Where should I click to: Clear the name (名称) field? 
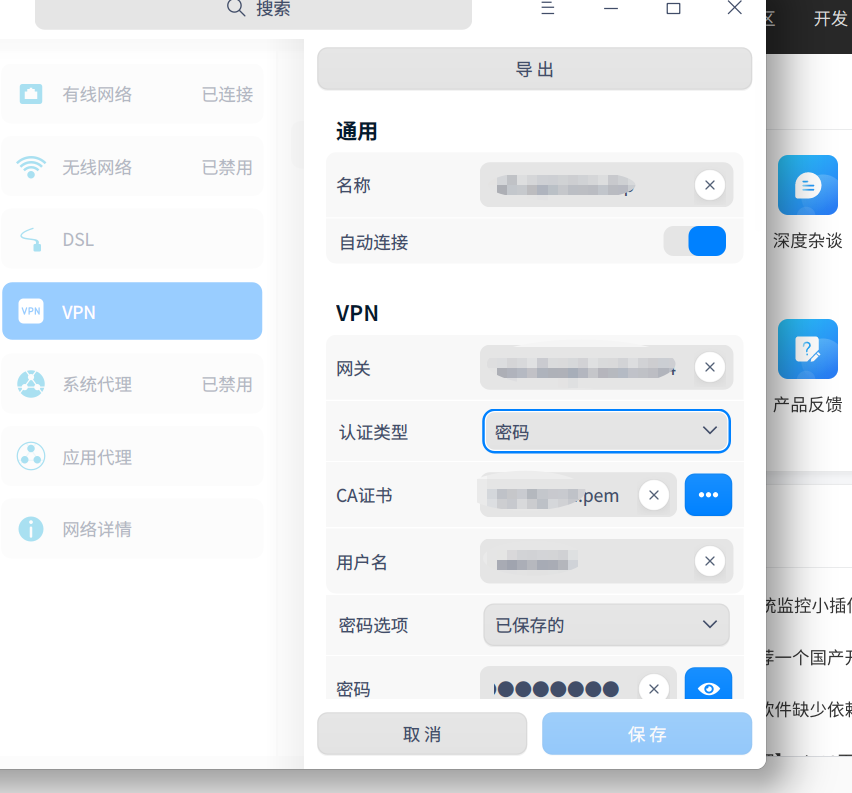point(710,185)
